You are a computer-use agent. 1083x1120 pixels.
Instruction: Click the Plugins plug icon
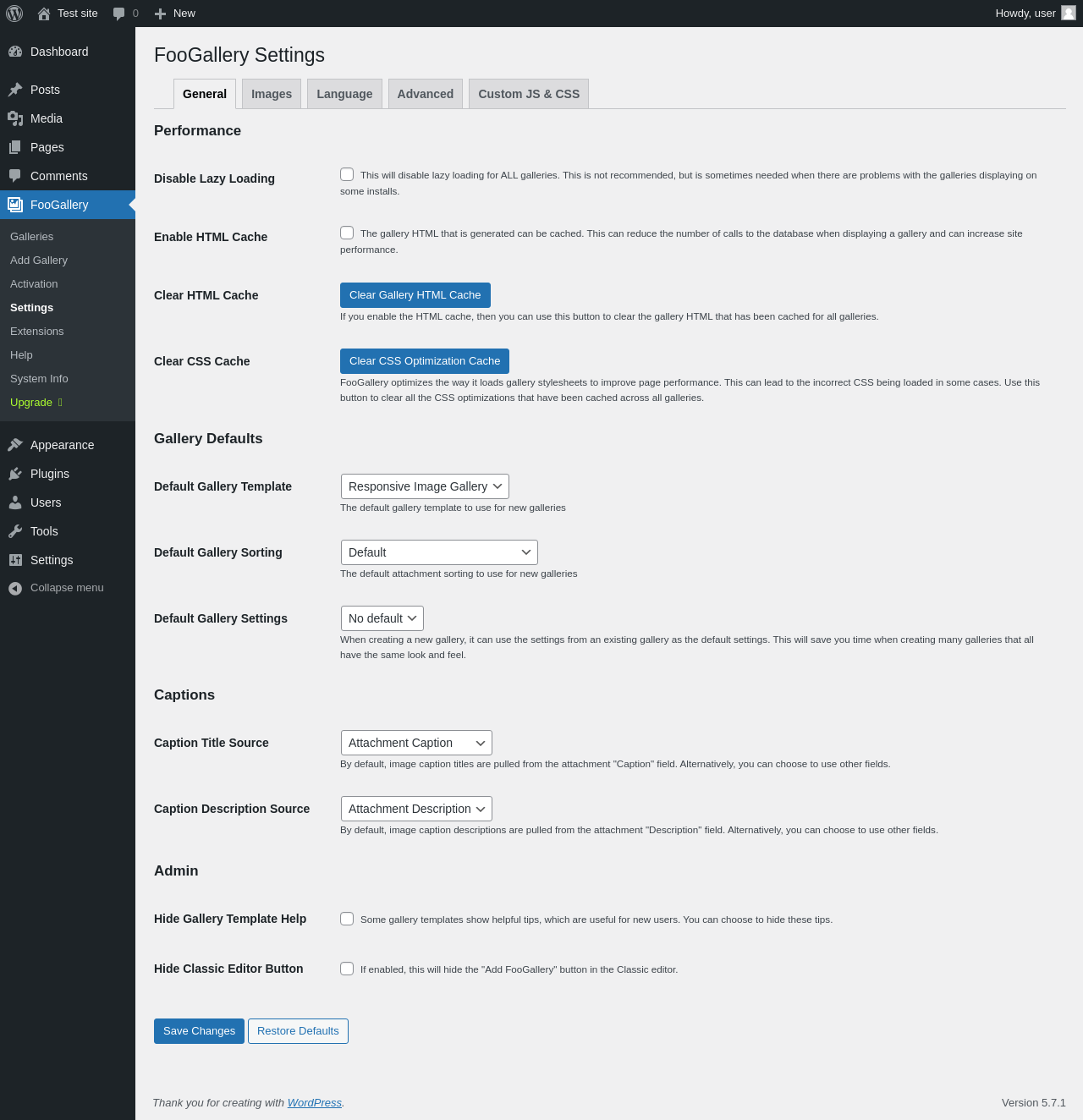click(x=15, y=474)
